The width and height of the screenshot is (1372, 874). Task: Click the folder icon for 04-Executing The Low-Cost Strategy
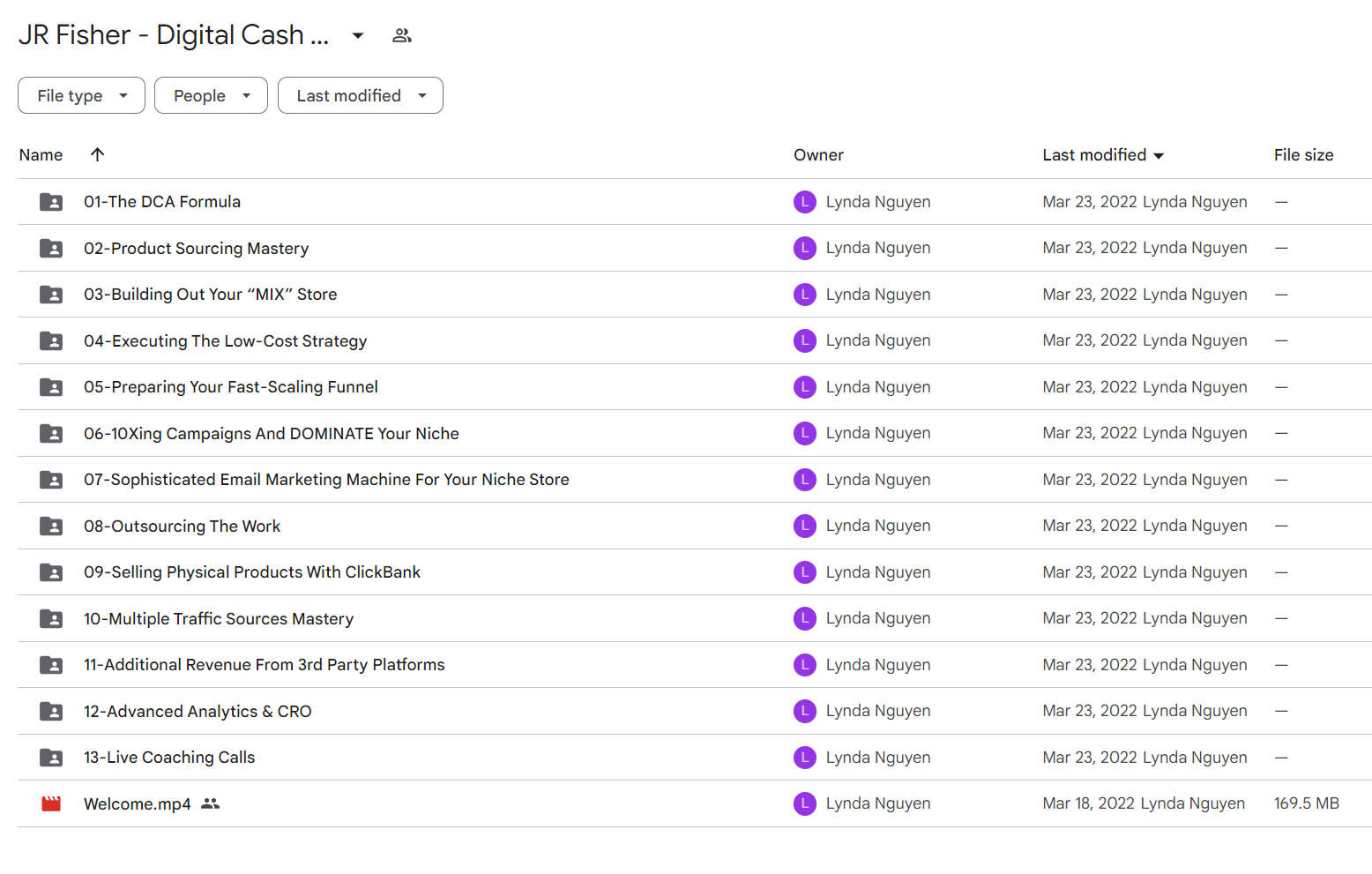tap(51, 341)
